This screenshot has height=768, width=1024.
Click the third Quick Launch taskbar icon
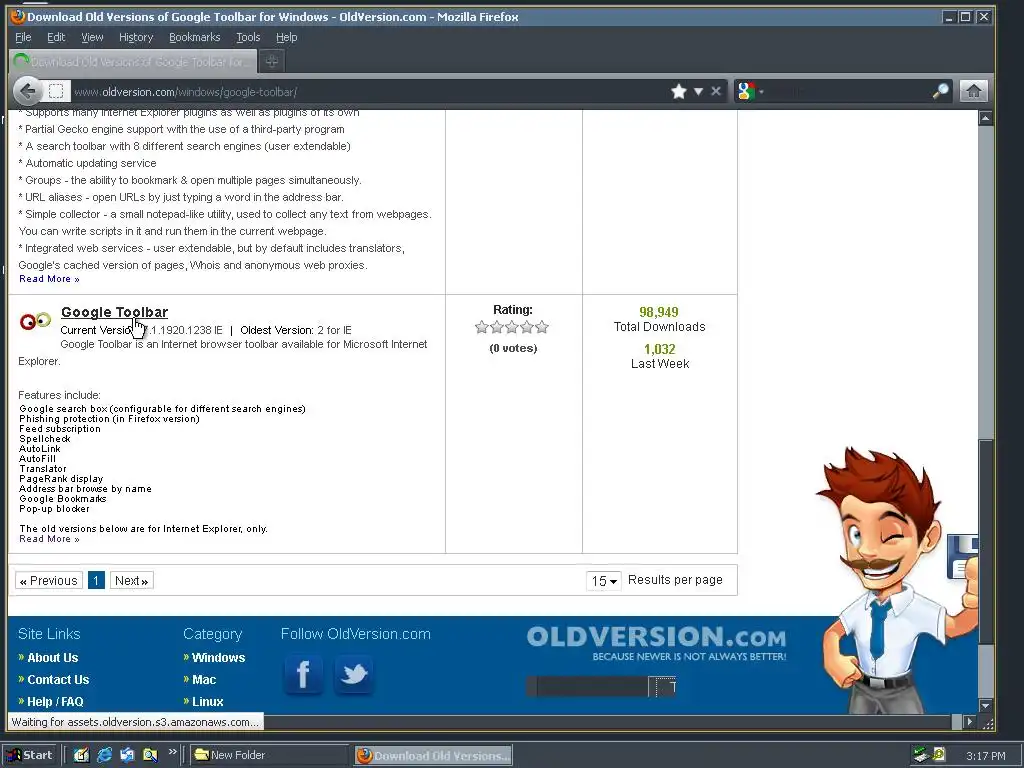[x=127, y=755]
